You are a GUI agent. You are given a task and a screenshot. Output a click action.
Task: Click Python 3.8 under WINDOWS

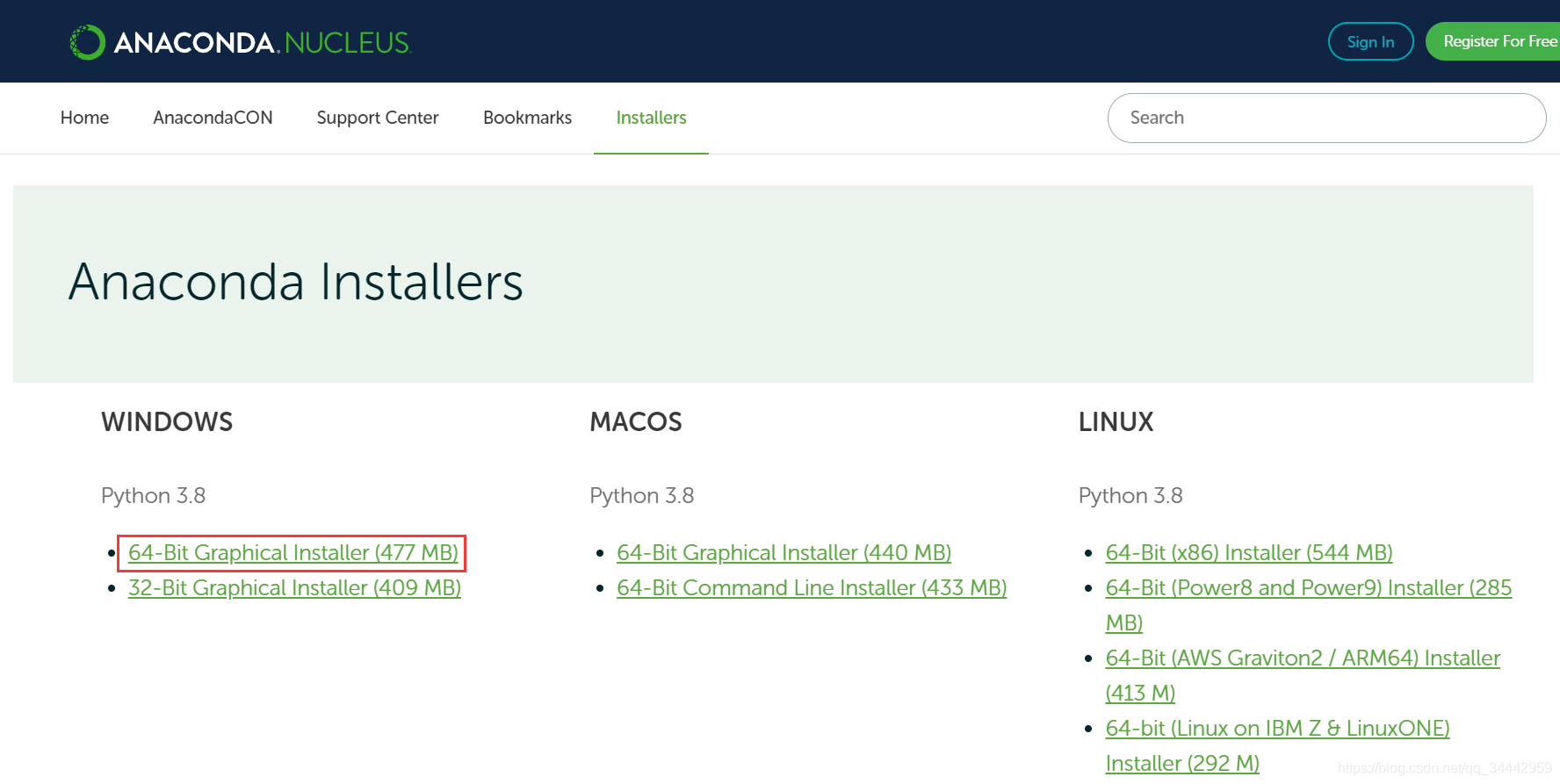tap(153, 496)
